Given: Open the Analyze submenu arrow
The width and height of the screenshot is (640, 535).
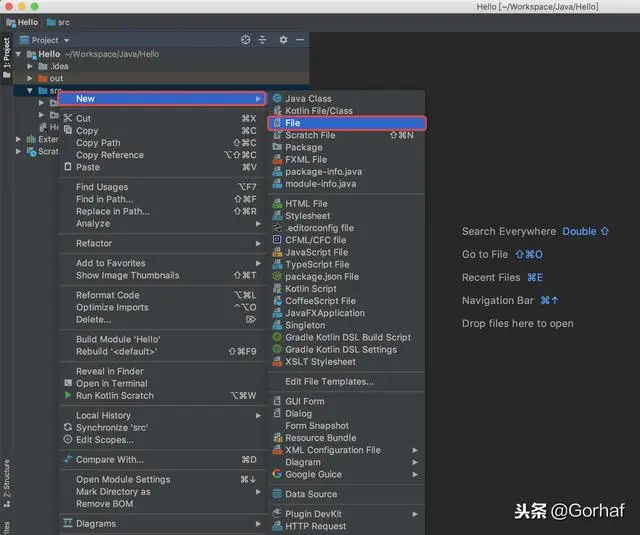Looking at the screenshot, I should pos(258,224).
